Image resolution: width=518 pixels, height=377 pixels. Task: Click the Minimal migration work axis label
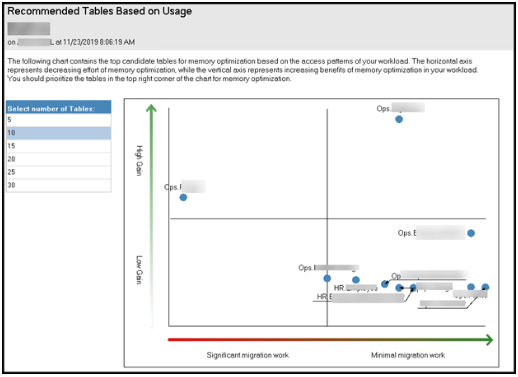[408, 355]
